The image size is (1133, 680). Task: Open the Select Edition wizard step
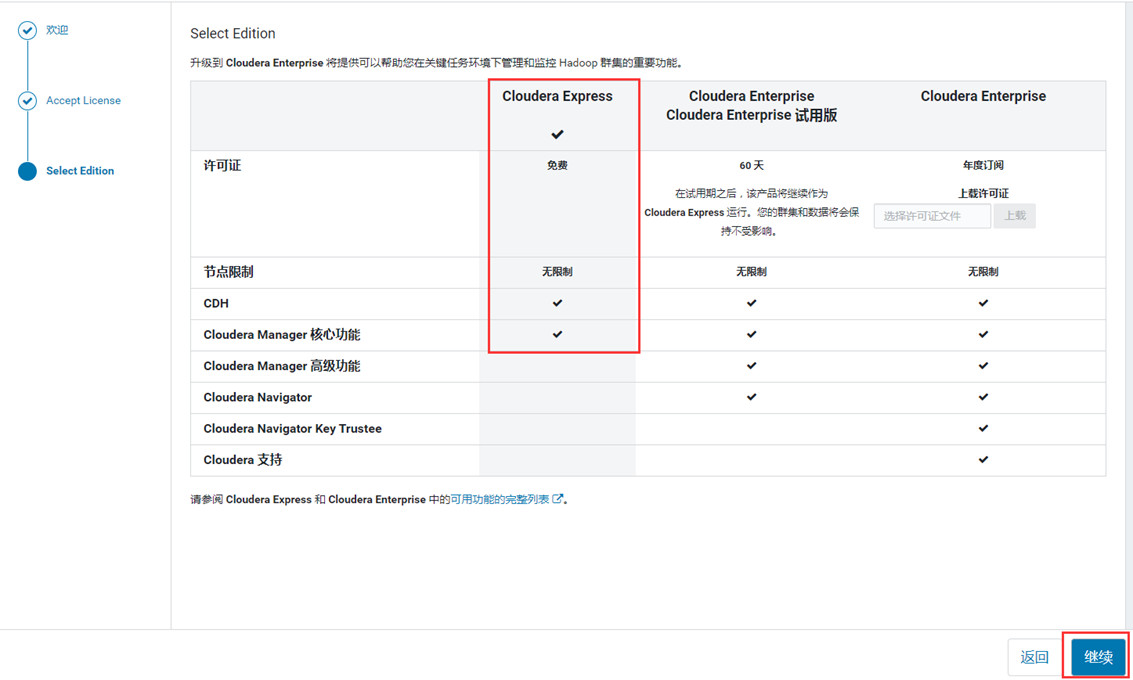click(80, 171)
